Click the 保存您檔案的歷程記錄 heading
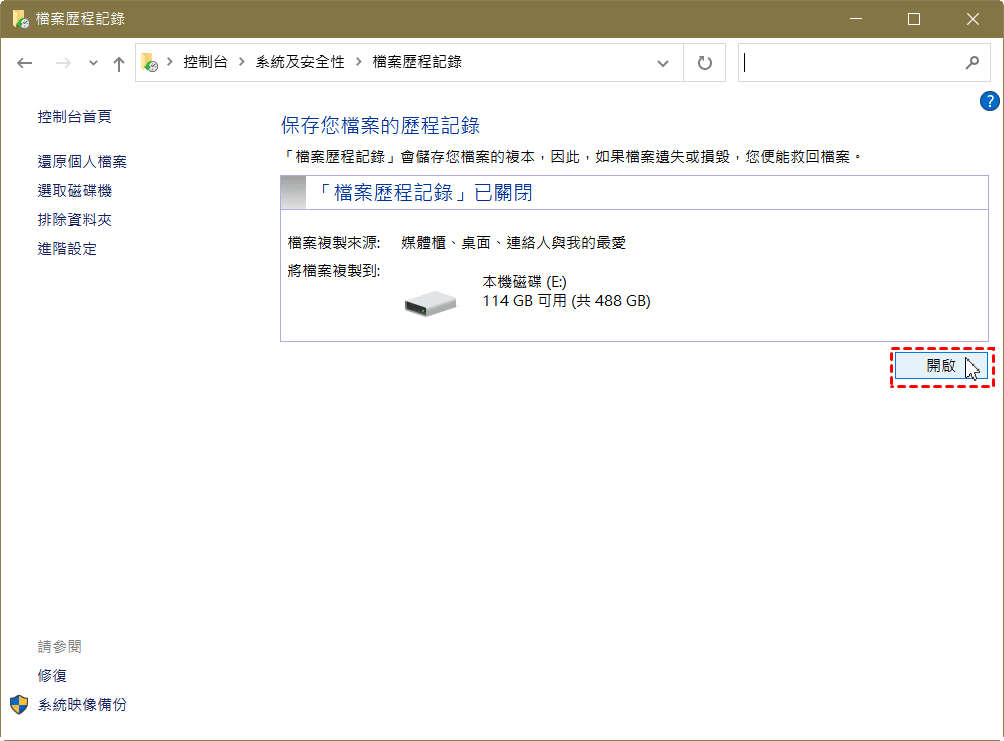 380,126
